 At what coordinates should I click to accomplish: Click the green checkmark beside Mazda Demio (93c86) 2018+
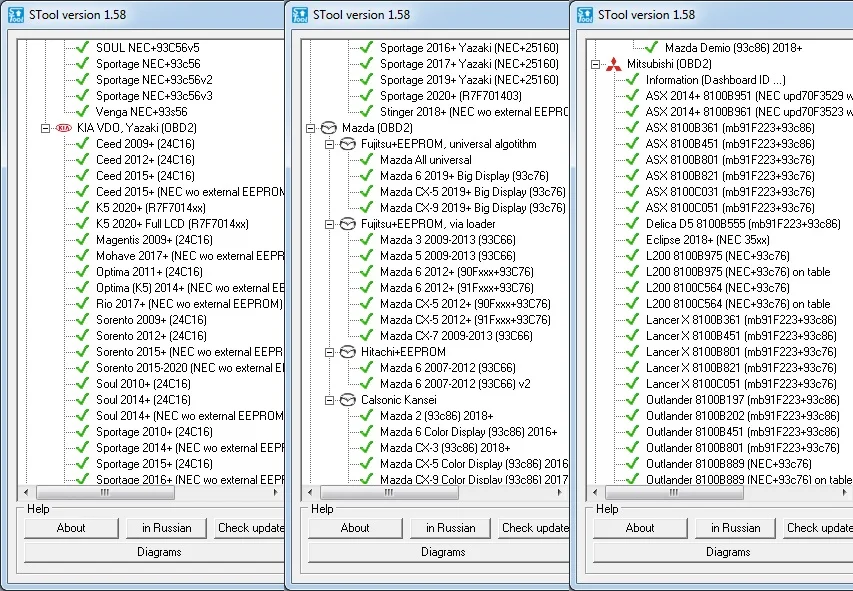[x=651, y=48]
